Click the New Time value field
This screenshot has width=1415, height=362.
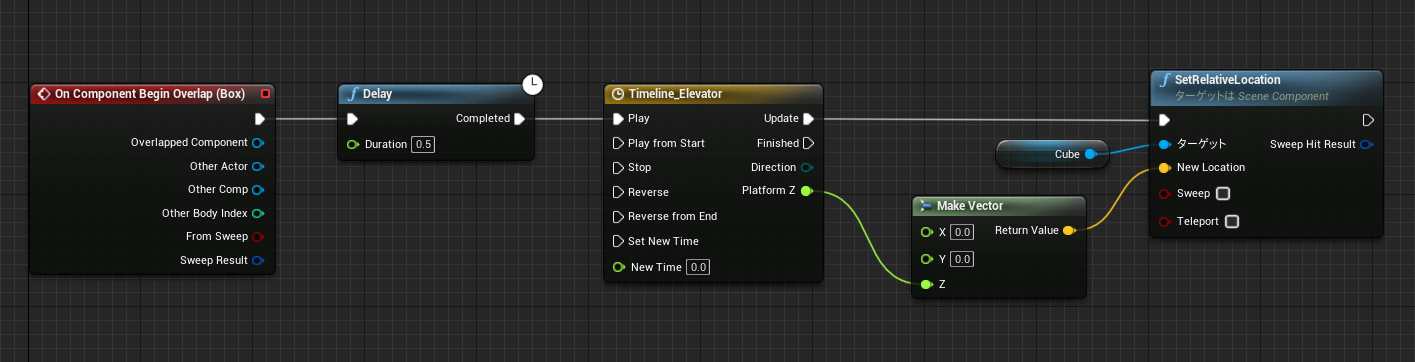pyautogui.click(x=698, y=267)
